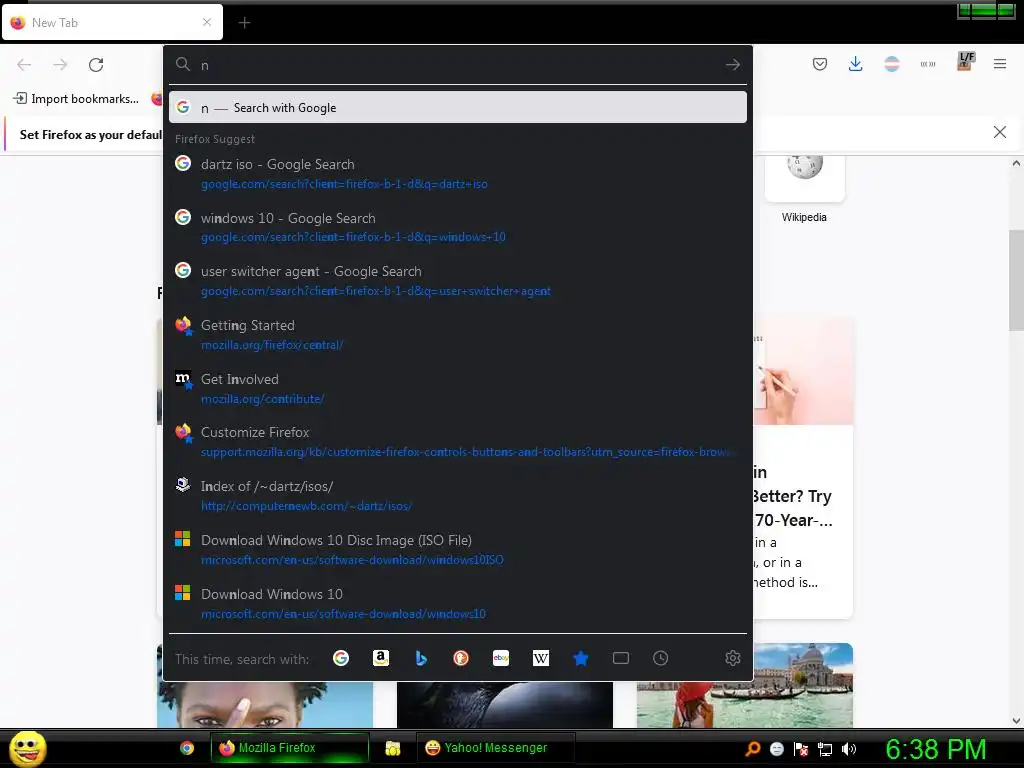The width and height of the screenshot is (1024, 768).
Task: Click the Firefox forward navigation arrow
Action: tap(60, 65)
